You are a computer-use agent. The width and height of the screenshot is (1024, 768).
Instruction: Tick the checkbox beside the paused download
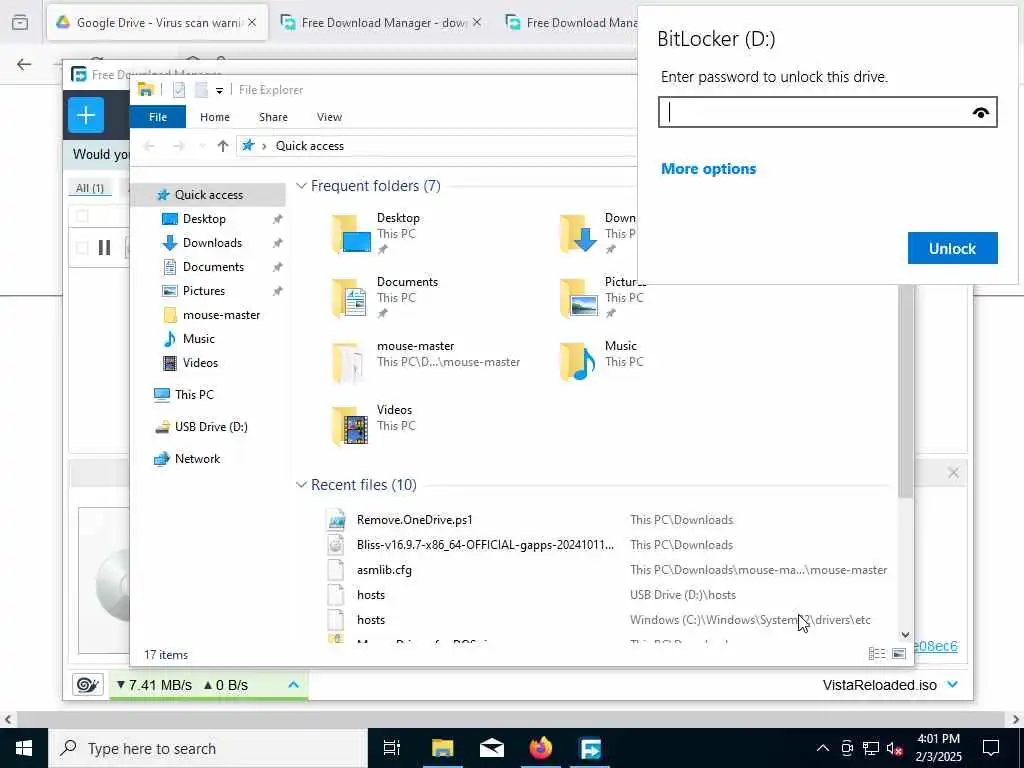pyautogui.click(x=82, y=248)
